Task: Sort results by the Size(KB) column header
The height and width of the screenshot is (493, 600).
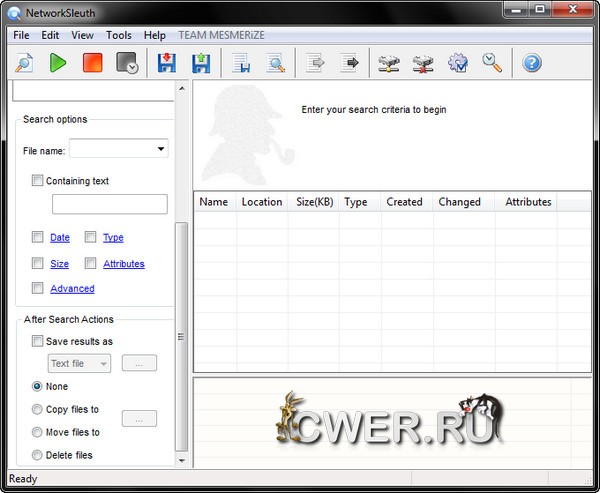Action: (314, 202)
